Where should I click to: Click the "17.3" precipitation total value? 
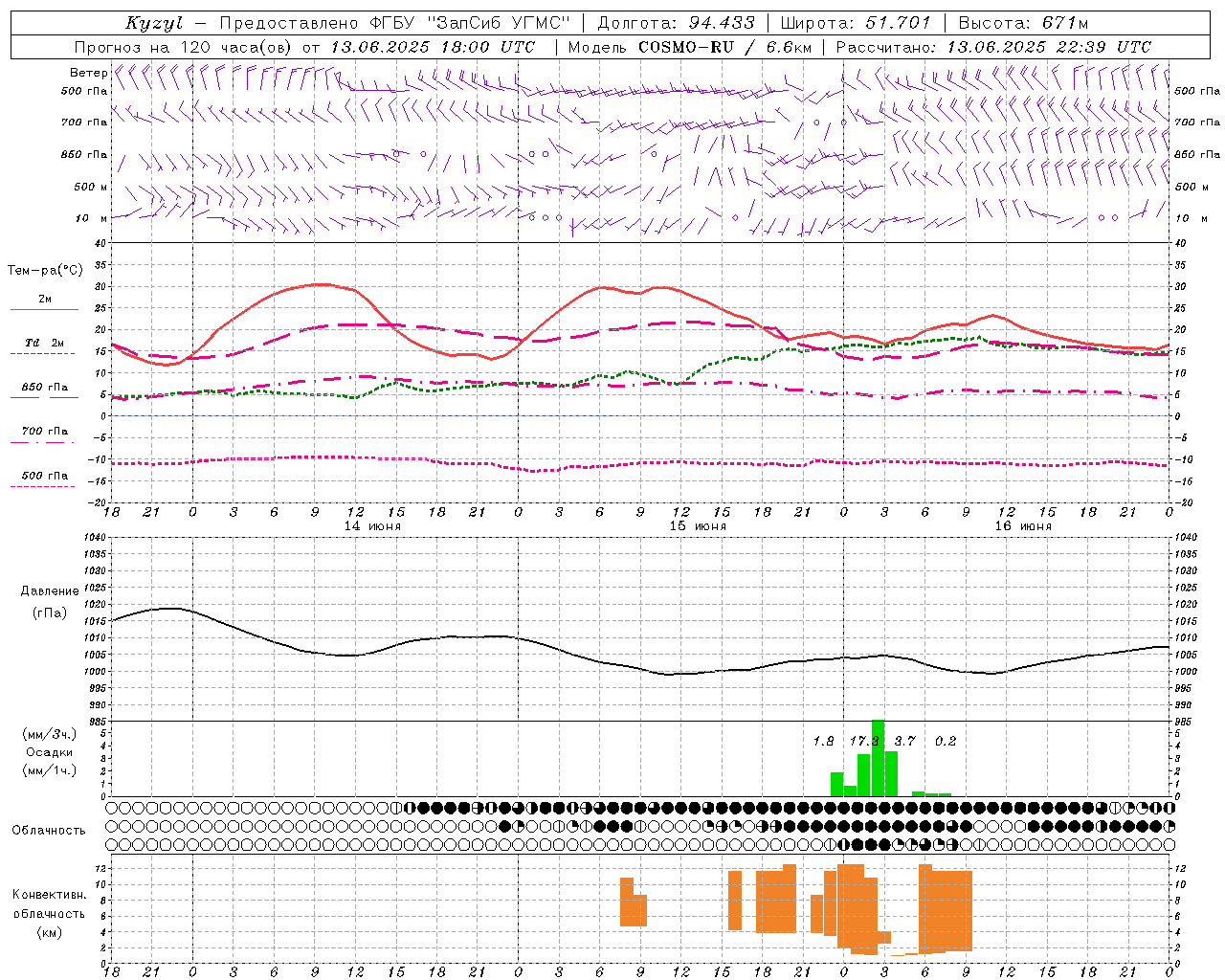click(x=863, y=742)
